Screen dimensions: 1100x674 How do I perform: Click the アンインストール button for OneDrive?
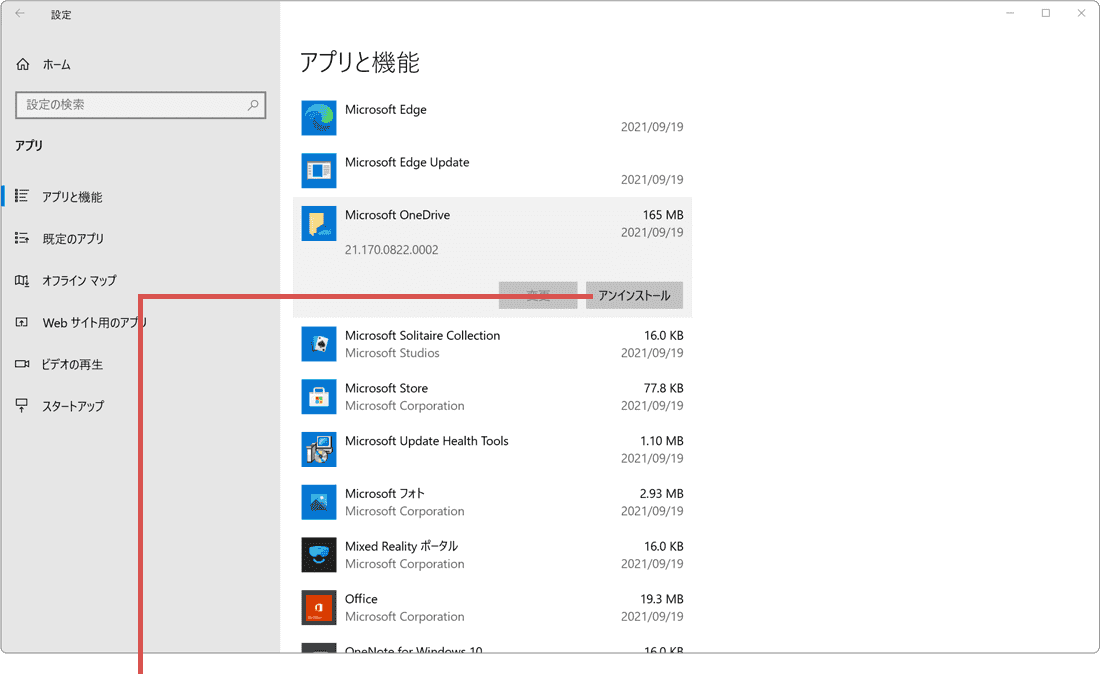tap(634, 295)
